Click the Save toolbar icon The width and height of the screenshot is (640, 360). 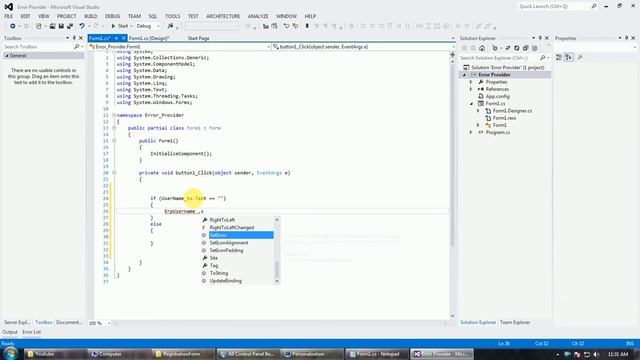[x=61, y=26]
